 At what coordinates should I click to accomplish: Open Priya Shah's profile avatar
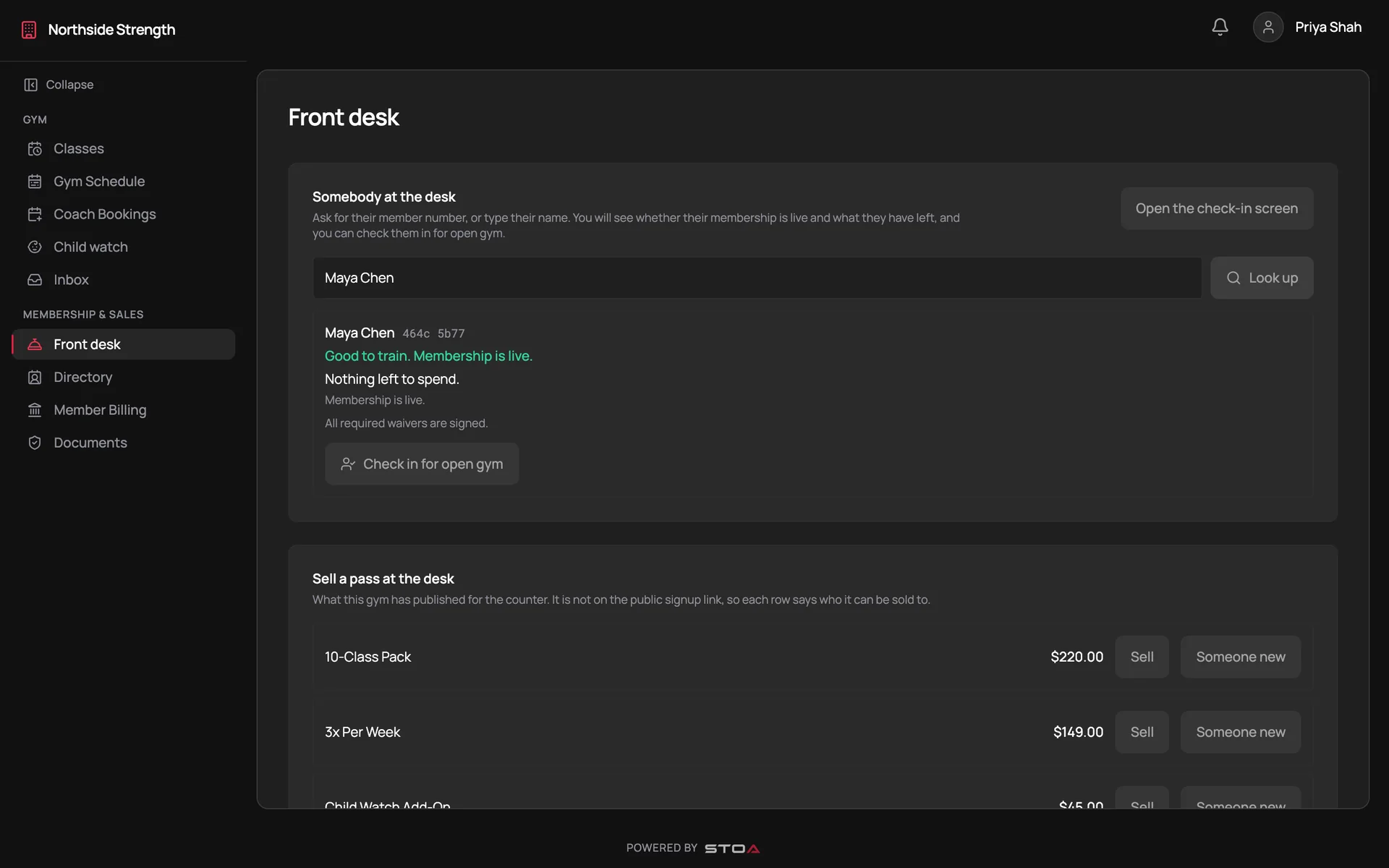(1268, 27)
